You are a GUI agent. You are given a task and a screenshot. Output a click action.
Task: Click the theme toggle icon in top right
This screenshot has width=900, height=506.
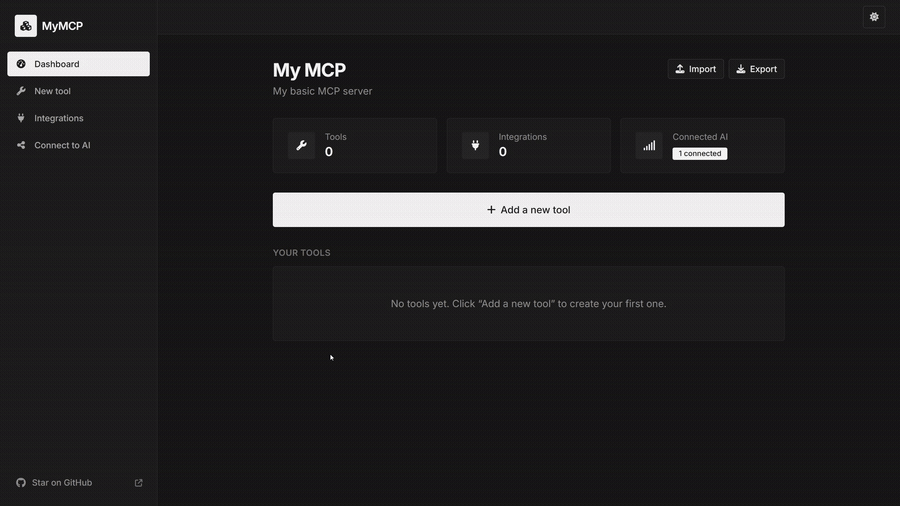pyautogui.click(x=874, y=17)
